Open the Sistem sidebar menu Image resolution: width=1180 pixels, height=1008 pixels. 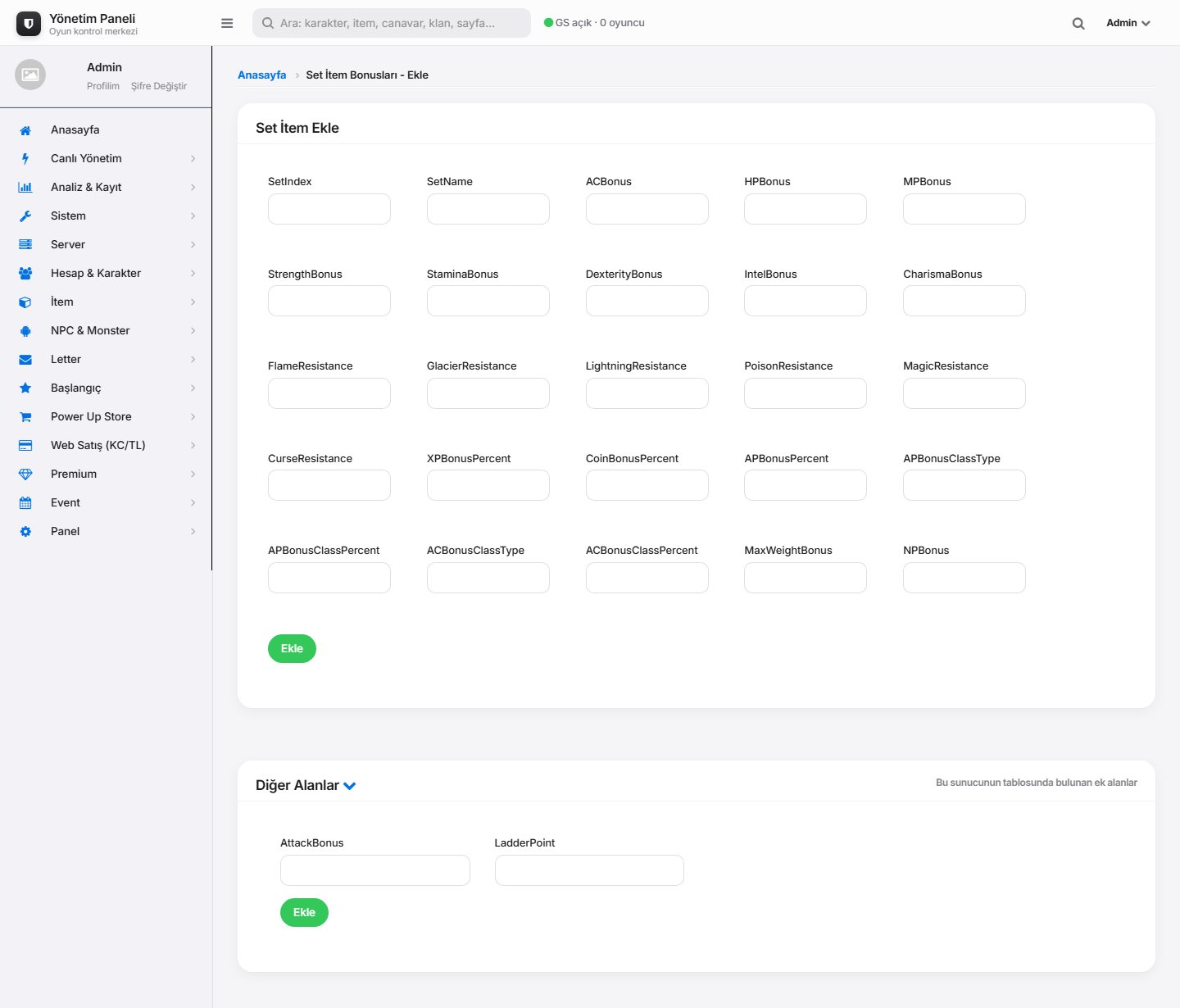(106, 216)
